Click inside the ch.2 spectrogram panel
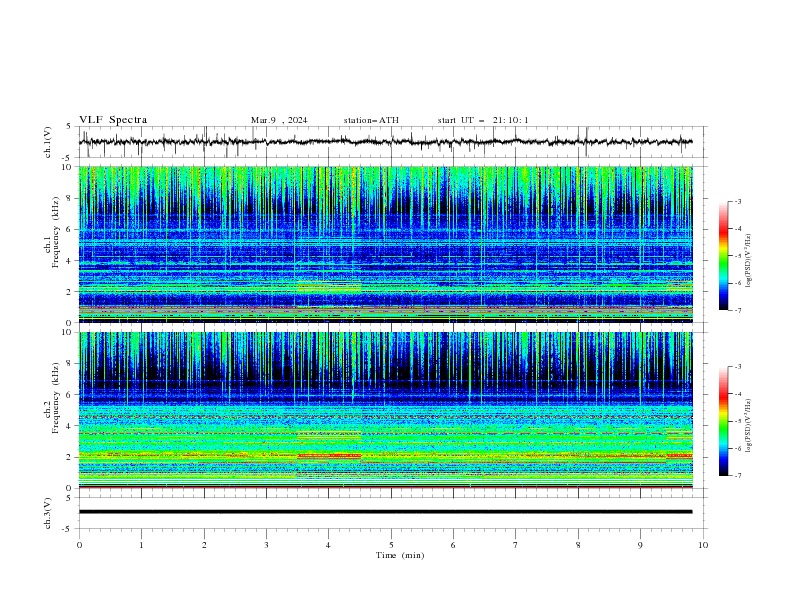Viewport: 792px width, 612px height. [x=385, y=410]
